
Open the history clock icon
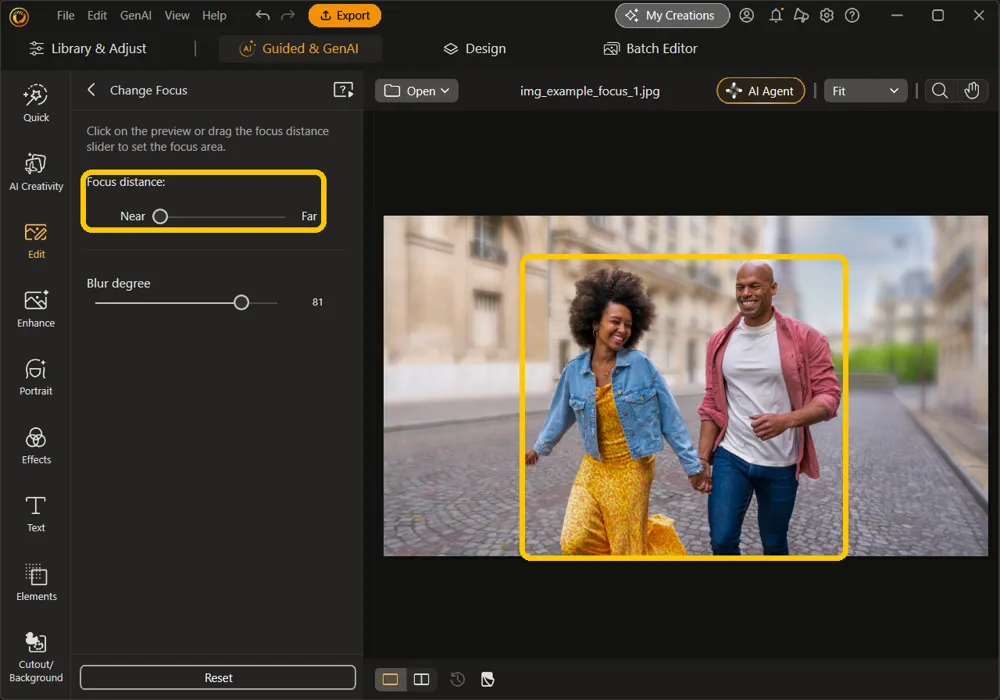[457, 679]
